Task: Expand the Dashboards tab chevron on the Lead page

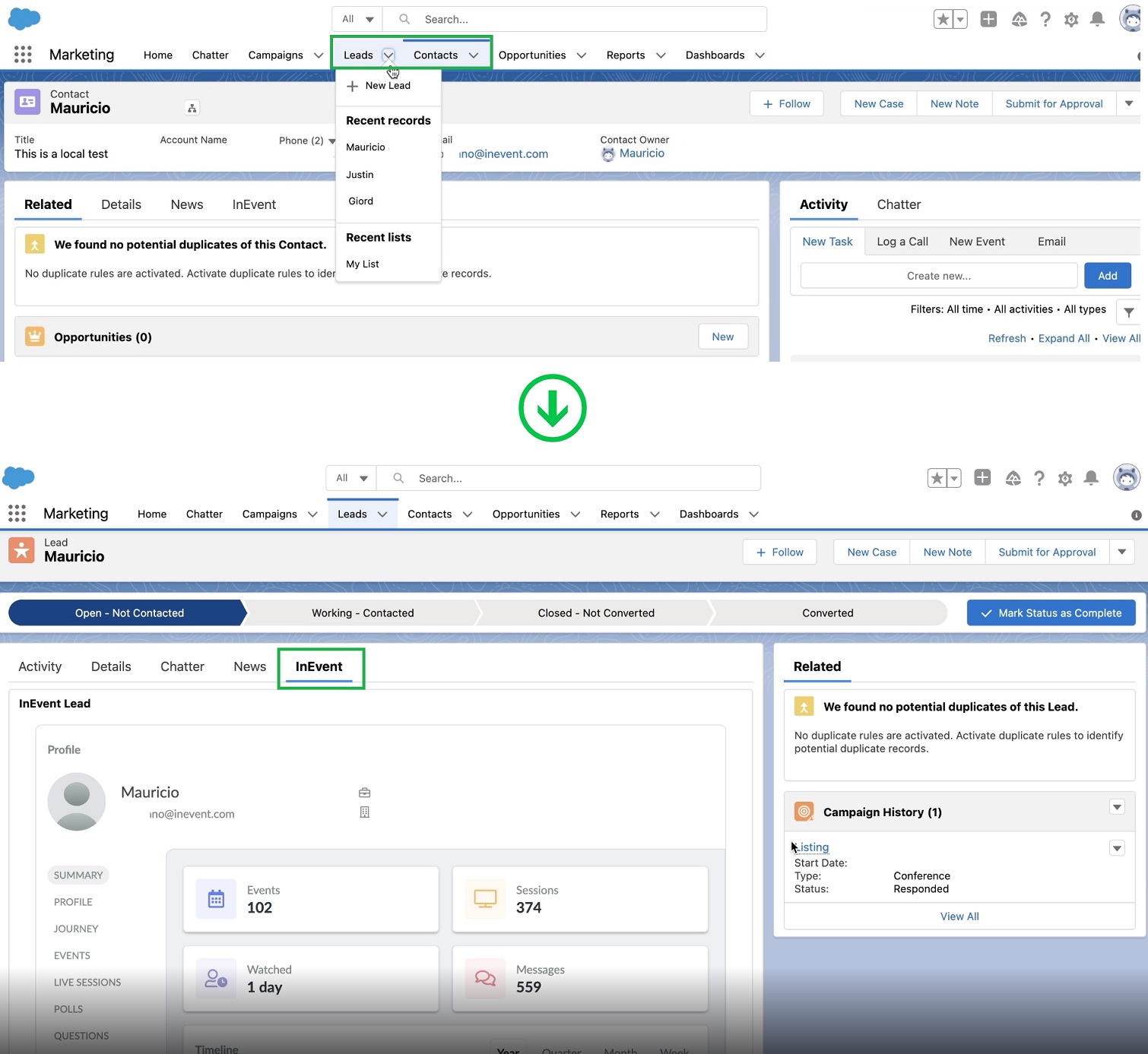Action: (x=753, y=514)
